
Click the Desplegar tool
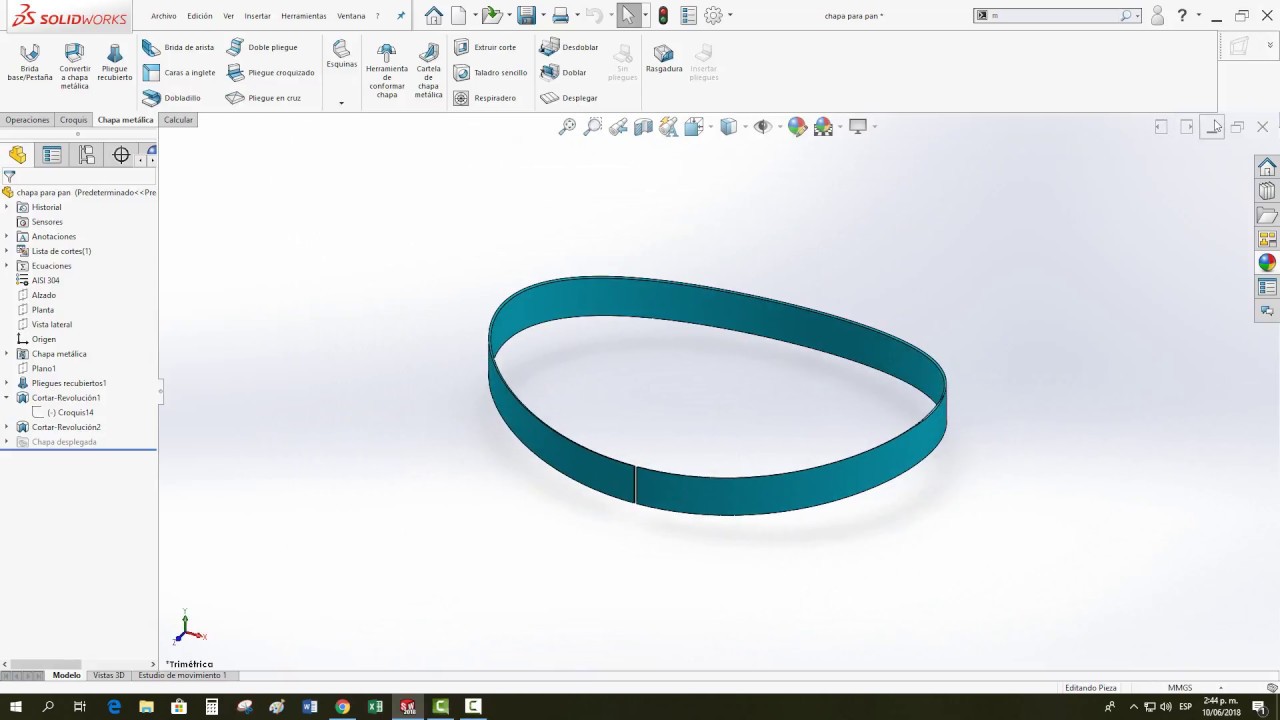(569, 98)
